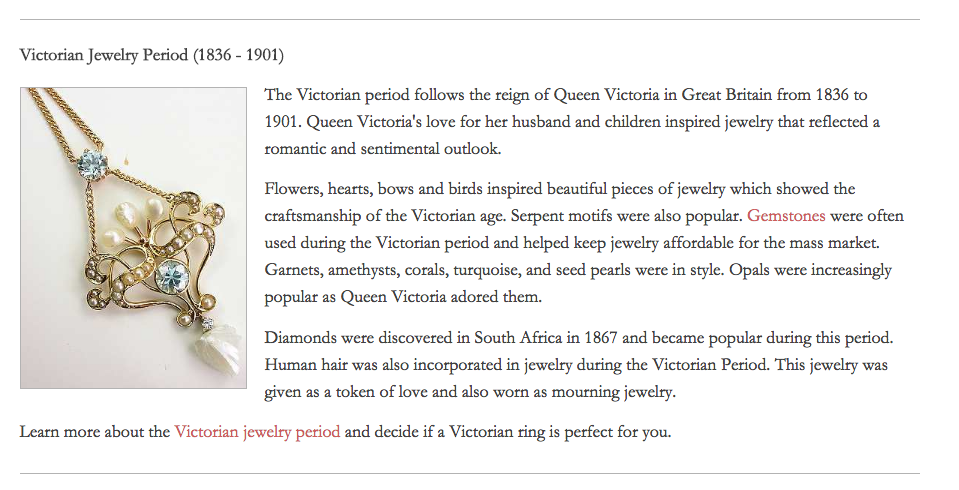Click the words 'romantic and sentimental outlook'
Viewport: 959px width, 490px height.
point(382,149)
